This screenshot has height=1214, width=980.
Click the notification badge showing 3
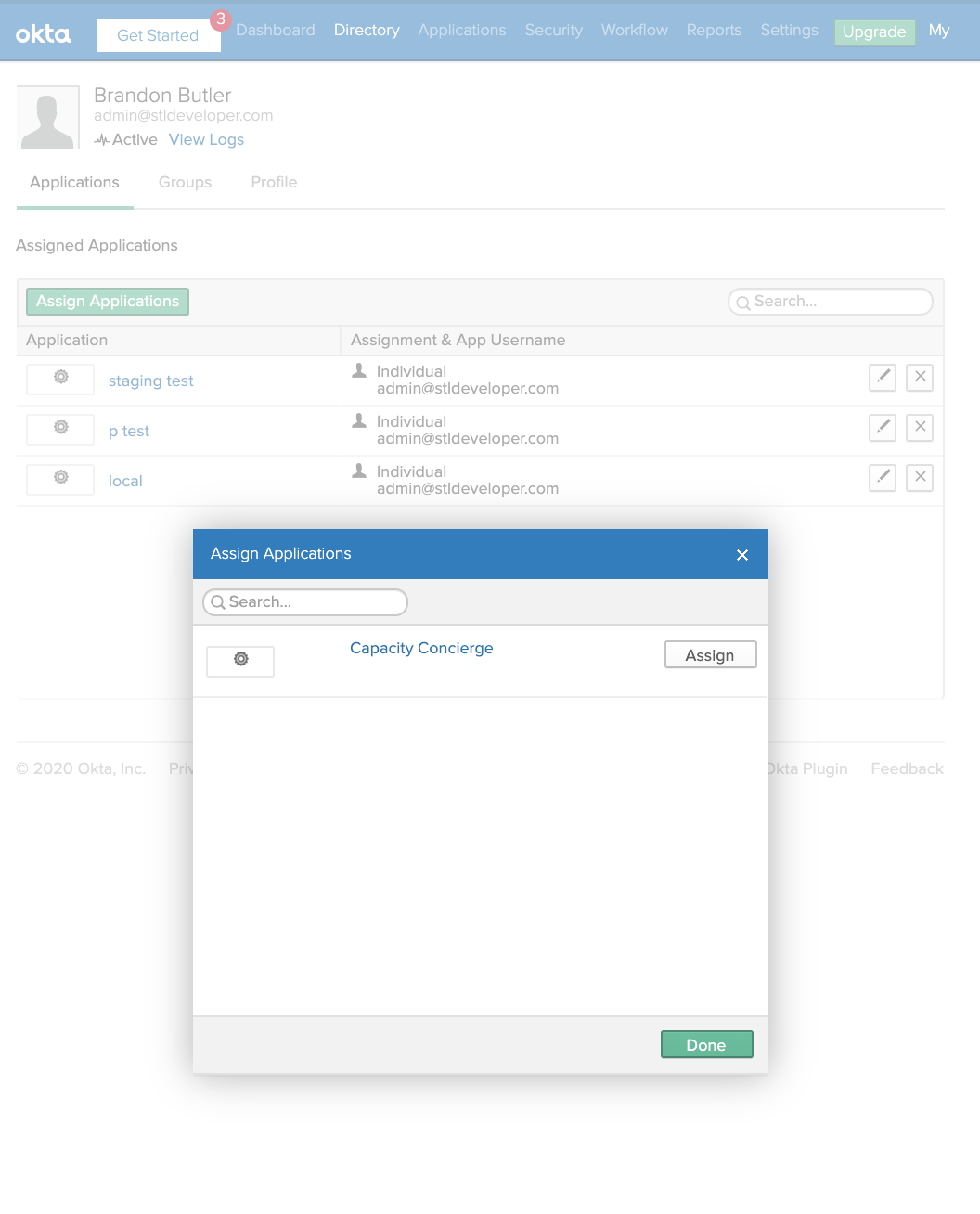tap(221, 19)
